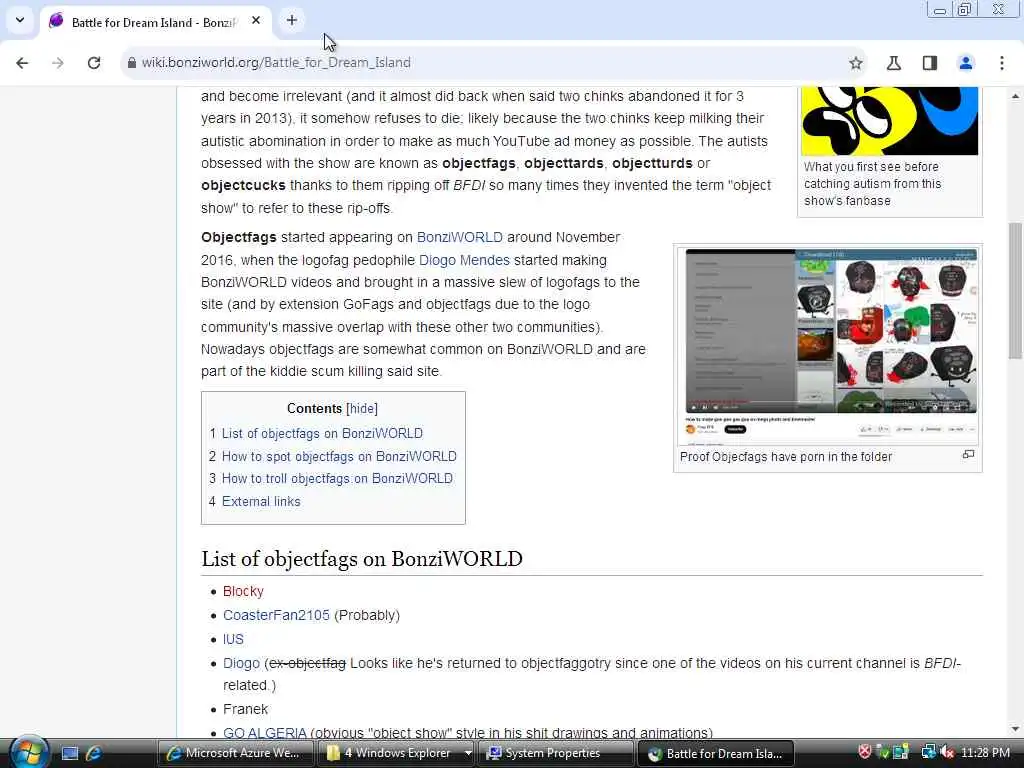The width and height of the screenshot is (1024, 768).
Task: Enlarge the video screenshot via the caption icon
Action: (968, 455)
